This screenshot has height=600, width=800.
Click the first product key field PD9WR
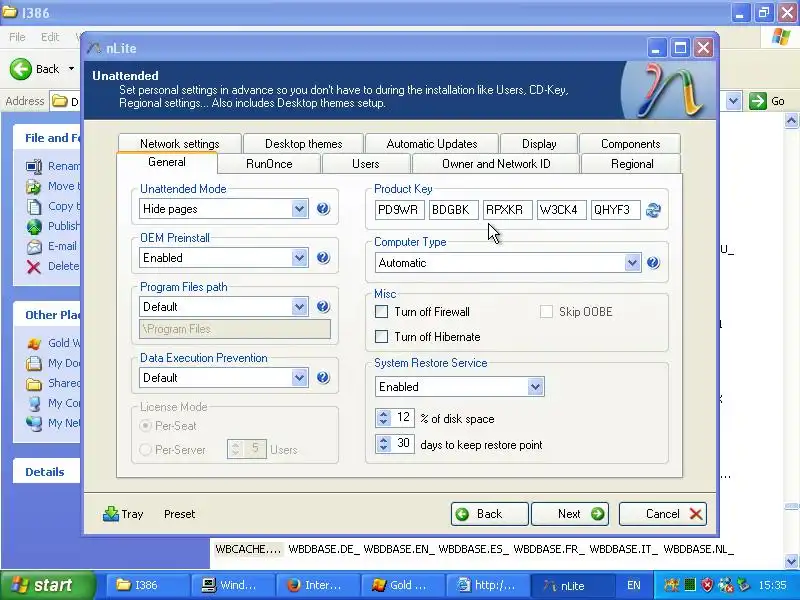pyautogui.click(x=399, y=210)
